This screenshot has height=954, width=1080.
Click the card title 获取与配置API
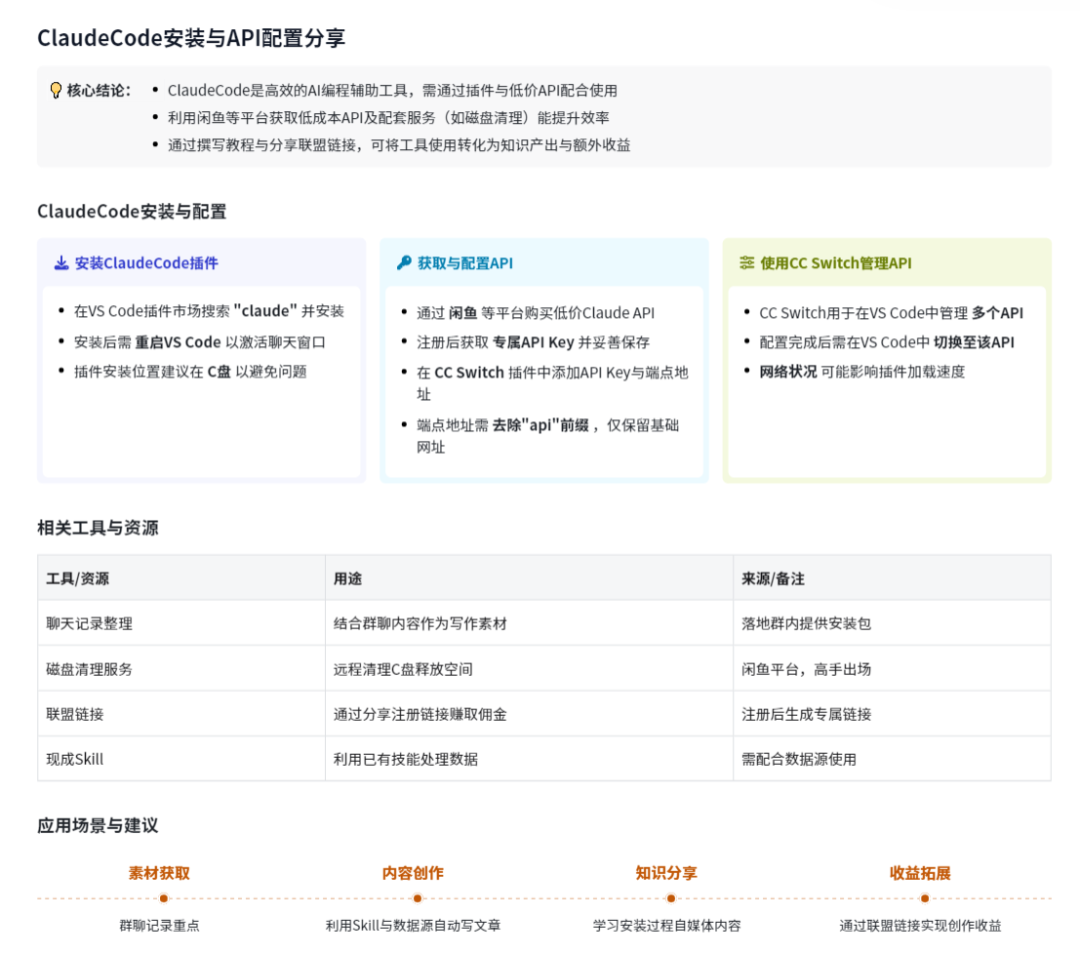(x=465, y=263)
